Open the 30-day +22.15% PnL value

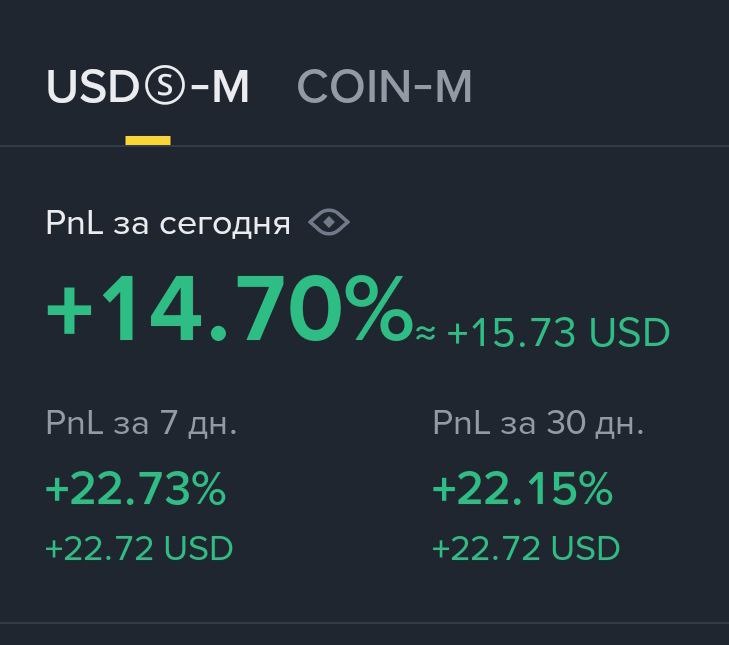[522, 489]
